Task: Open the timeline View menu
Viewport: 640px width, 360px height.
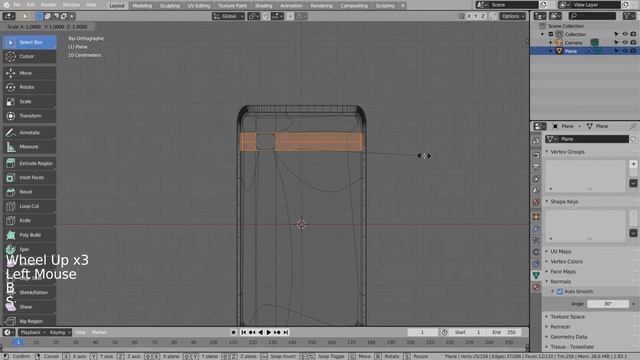Action: (x=80, y=332)
